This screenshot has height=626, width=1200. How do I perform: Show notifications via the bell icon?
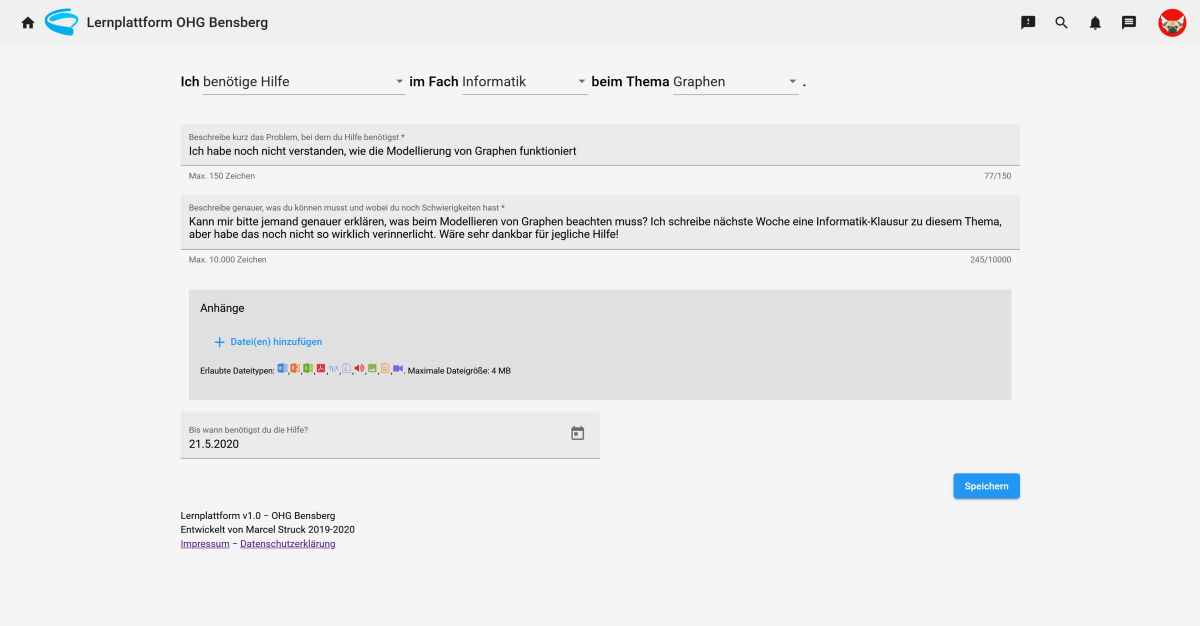(x=1095, y=22)
